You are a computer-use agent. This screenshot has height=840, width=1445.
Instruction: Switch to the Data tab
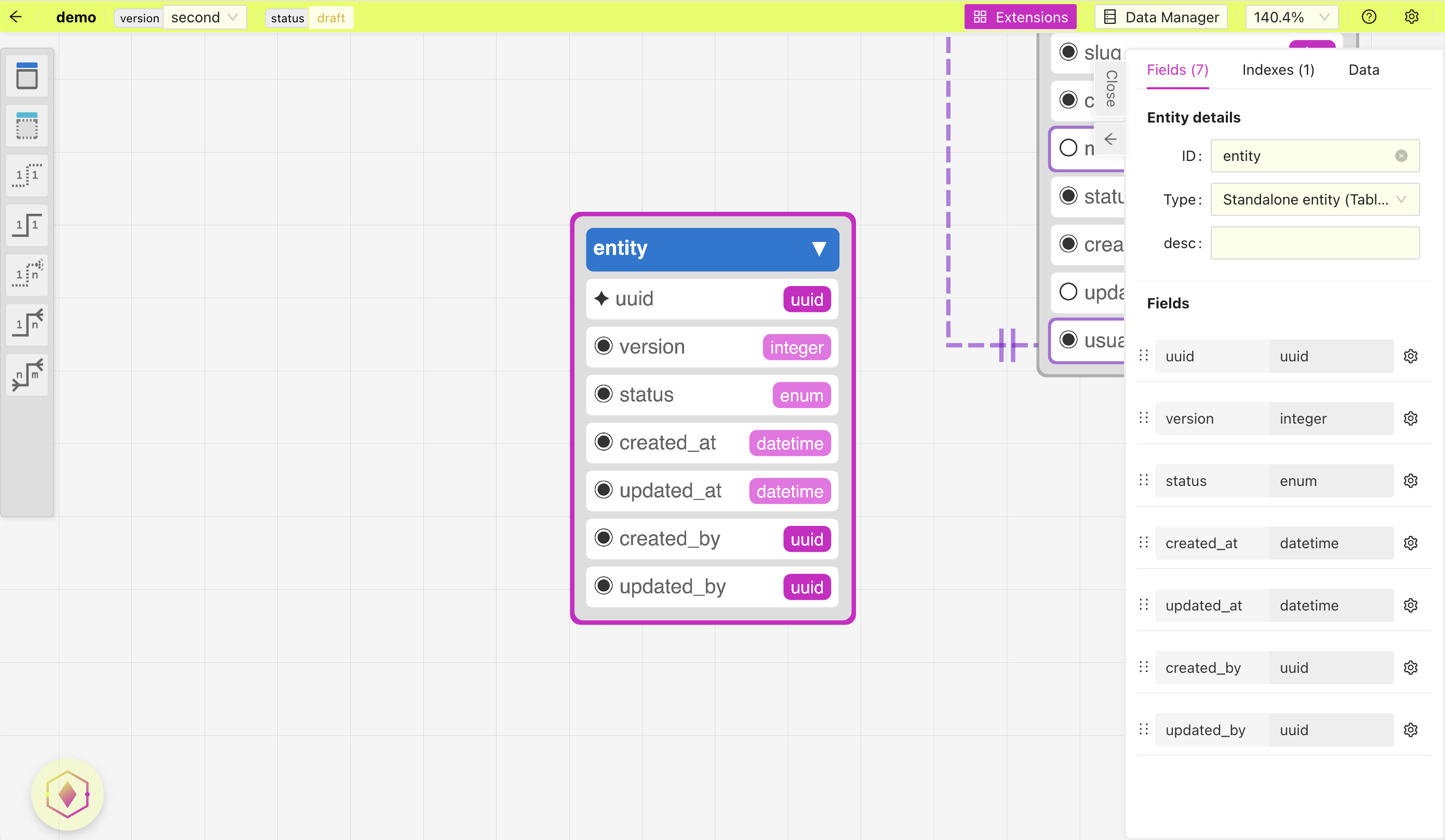coord(1363,70)
